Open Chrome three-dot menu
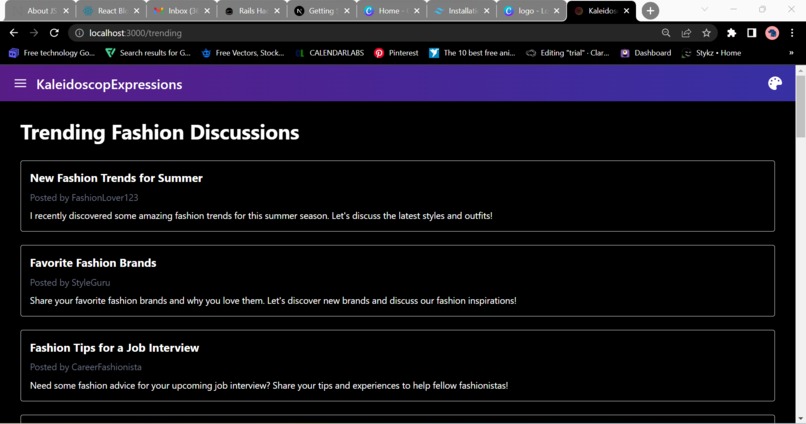The image size is (806, 424). pos(792,33)
